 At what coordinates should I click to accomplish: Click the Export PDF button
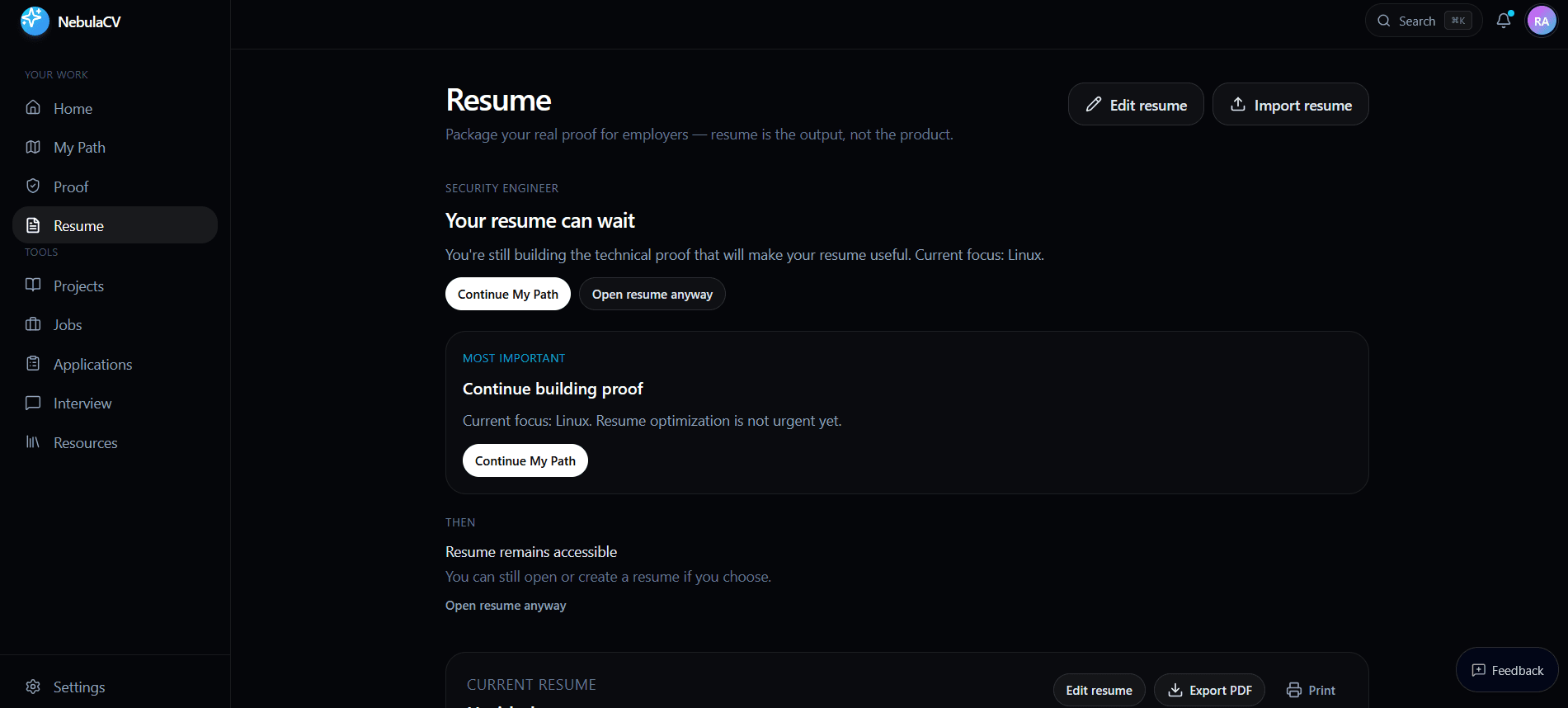point(1209,690)
